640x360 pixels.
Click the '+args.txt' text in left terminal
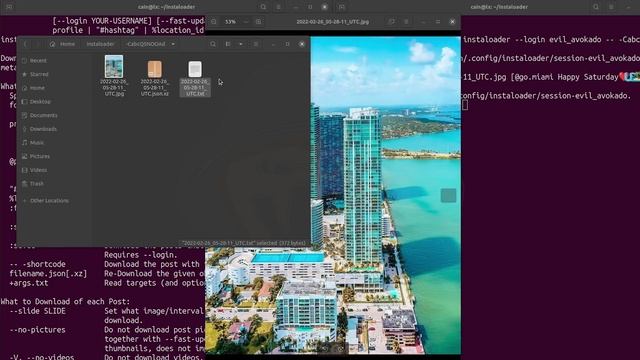coord(29,283)
